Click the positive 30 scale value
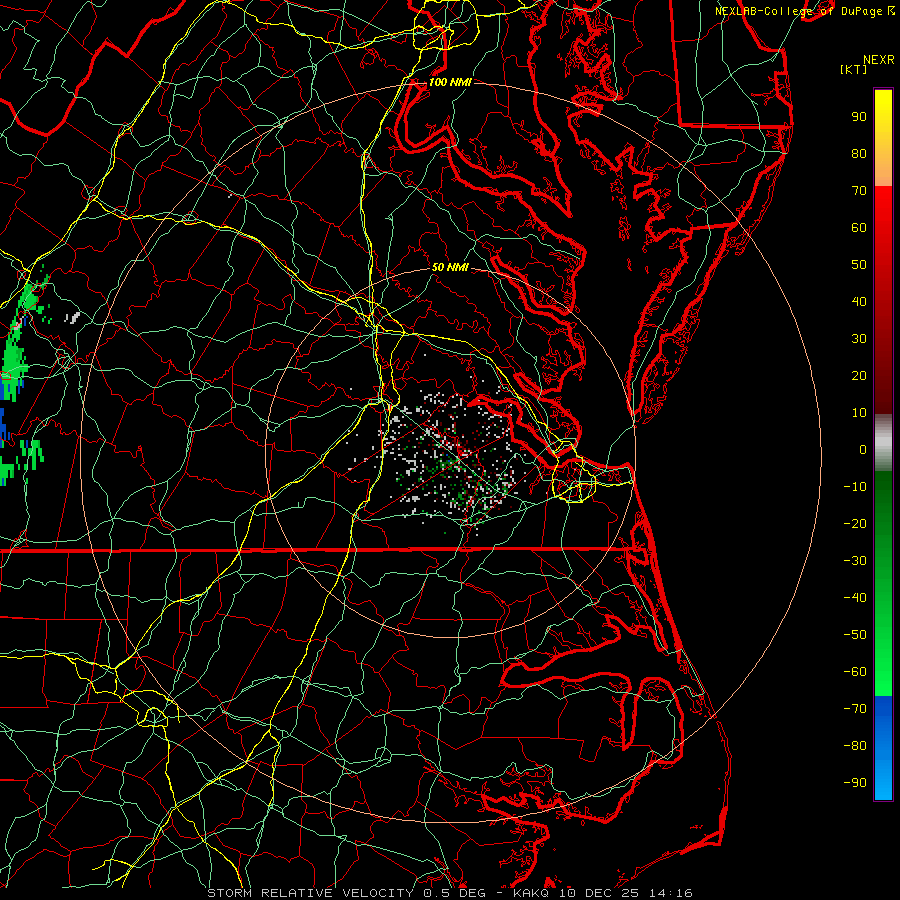This screenshot has width=900, height=900. click(859, 339)
